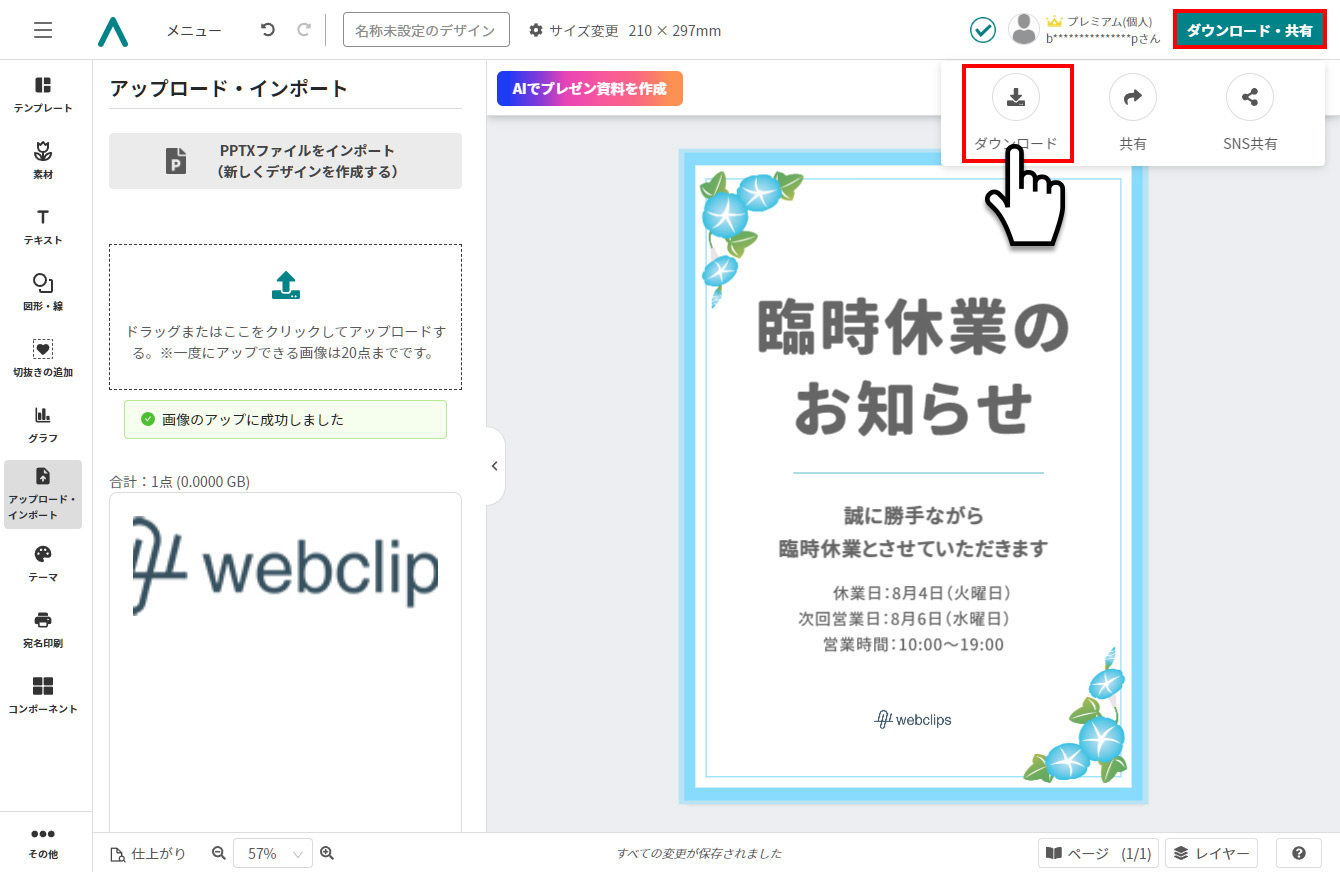1340x872 pixels.
Task: Open the user account avatar
Action: click(1024, 30)
